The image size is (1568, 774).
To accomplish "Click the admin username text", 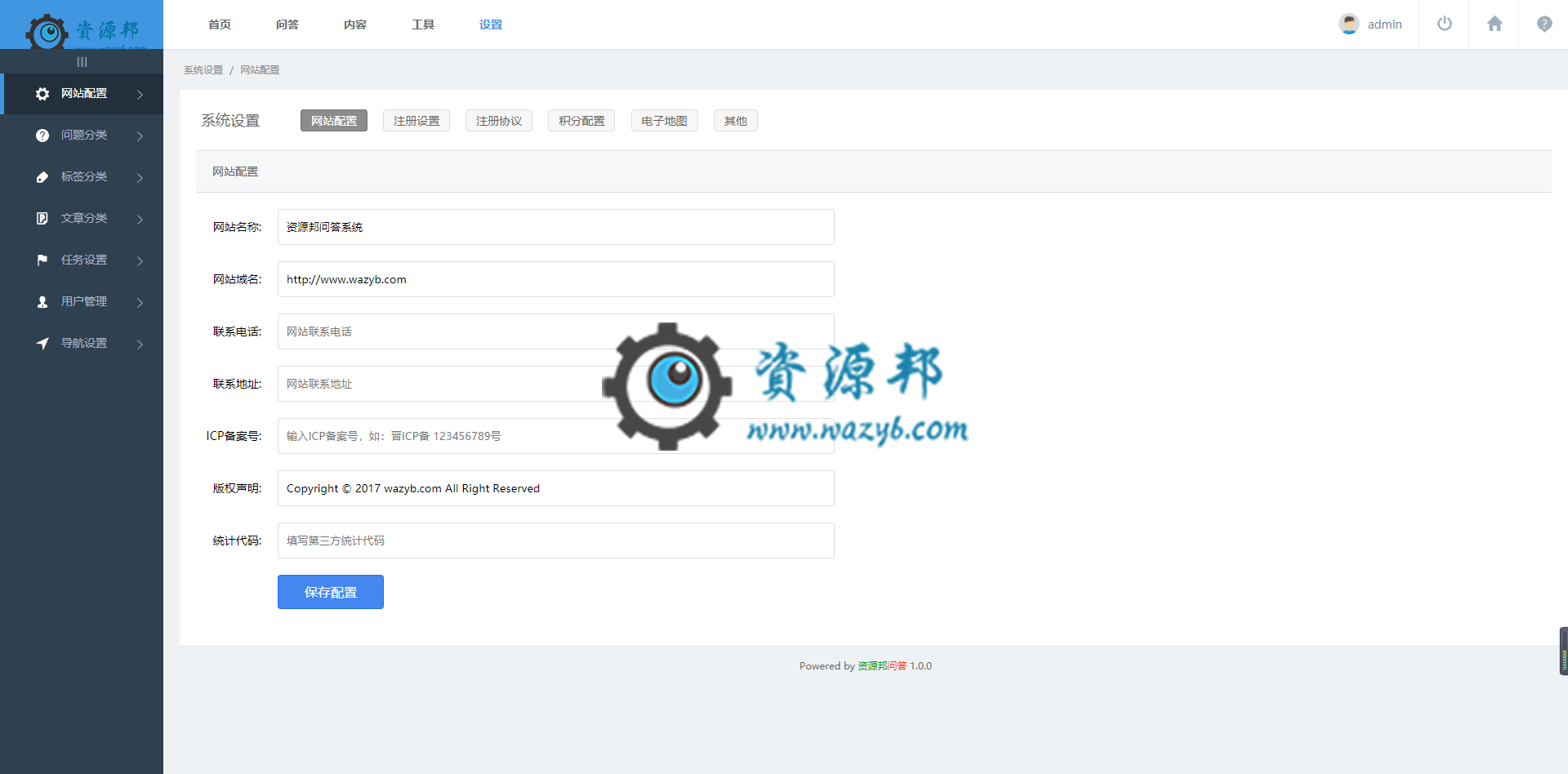I will (1385, 24).
